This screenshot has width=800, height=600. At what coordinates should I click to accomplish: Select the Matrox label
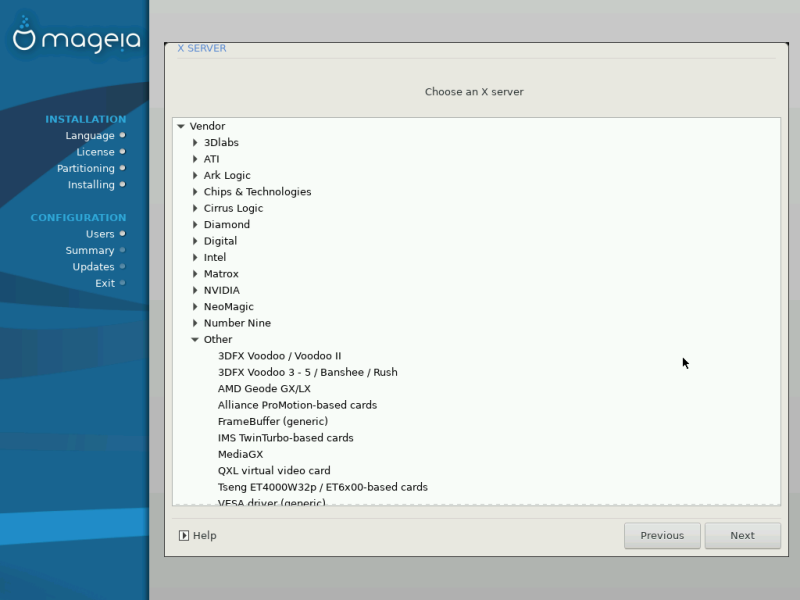pyautogui.click(x=221, y=273)
